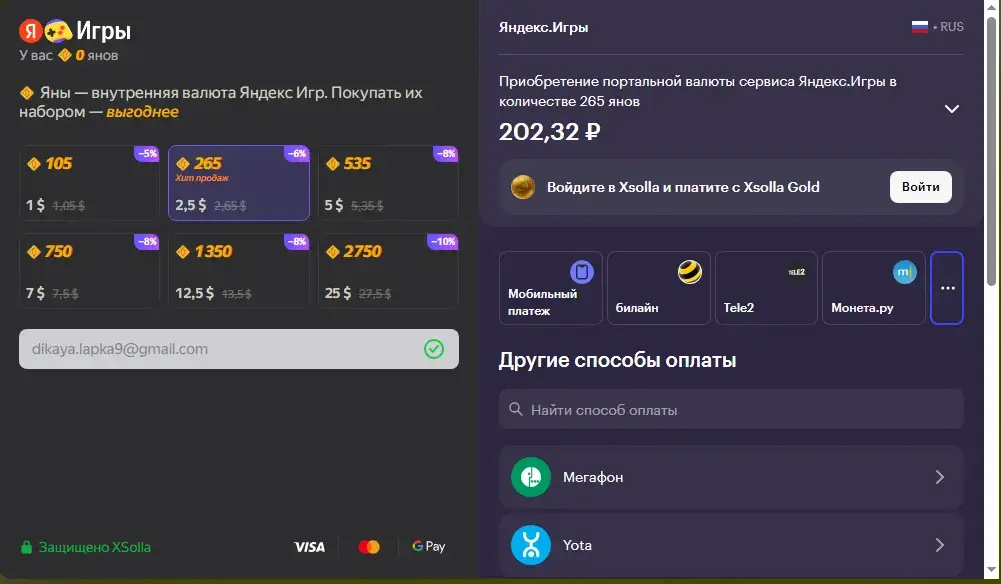Expand the order details chevron
The image size is (1001, 584).
952,109
